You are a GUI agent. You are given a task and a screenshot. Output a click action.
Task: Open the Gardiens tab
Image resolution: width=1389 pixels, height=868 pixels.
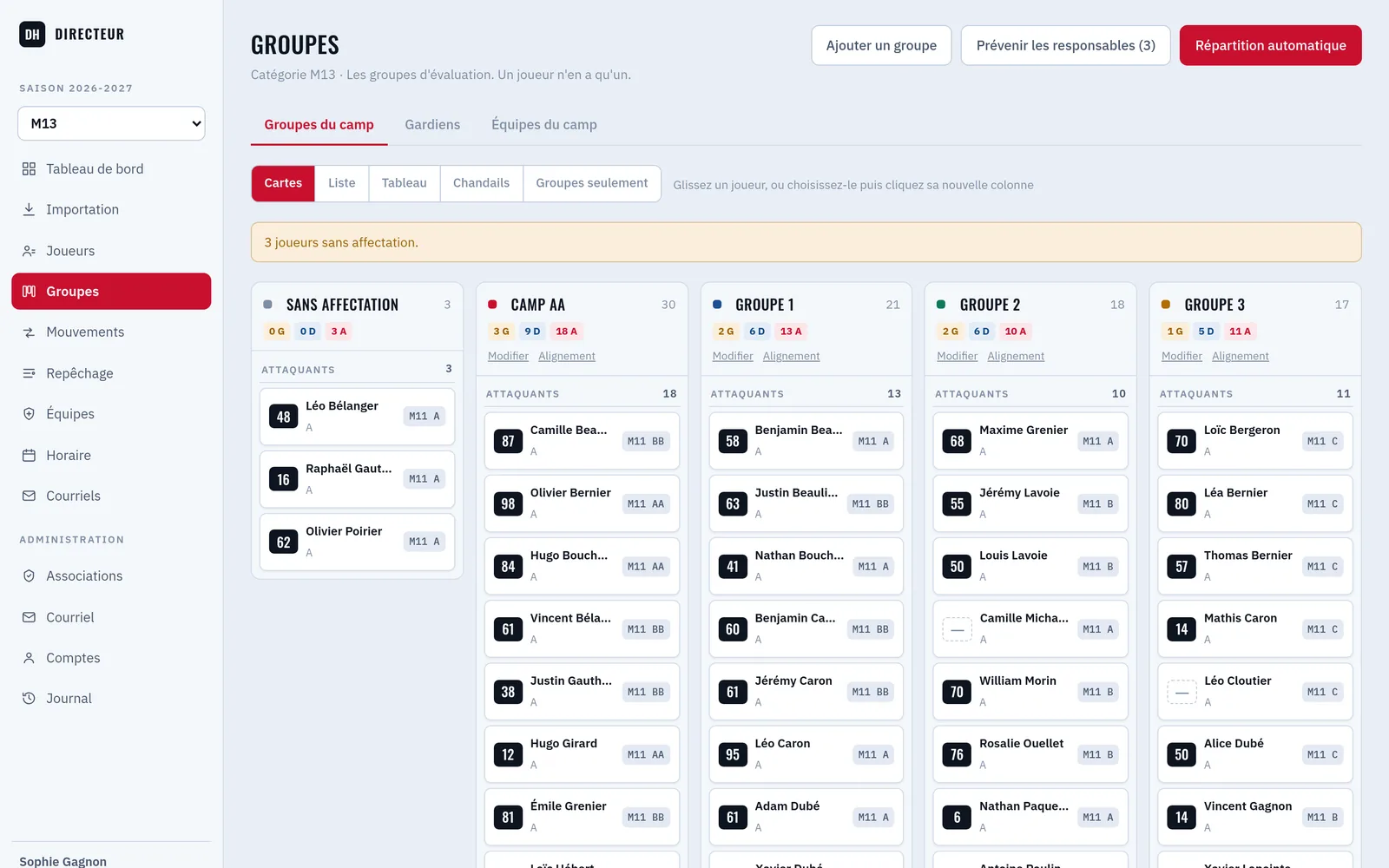point(432,125)
